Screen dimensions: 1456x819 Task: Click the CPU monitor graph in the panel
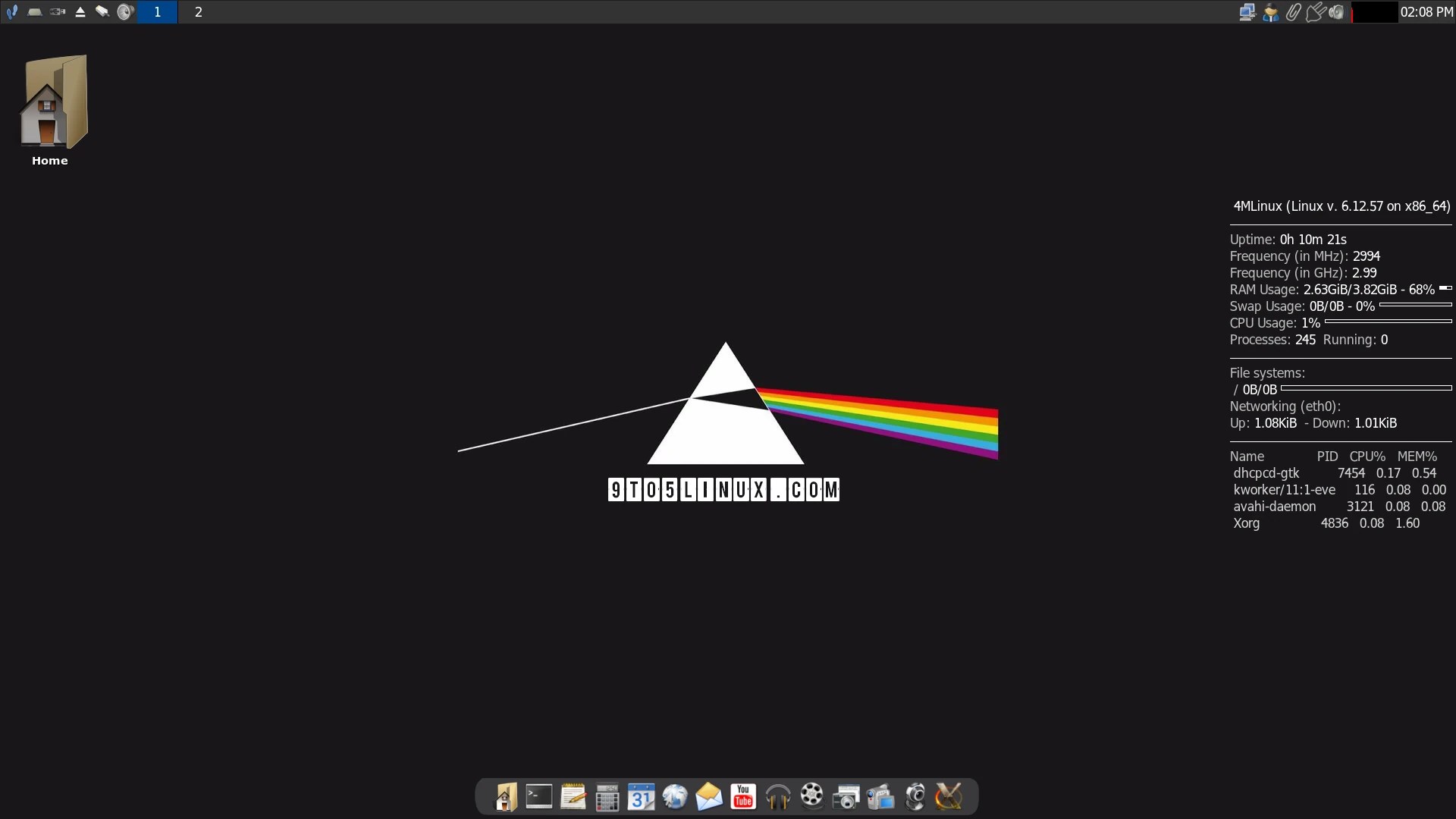(1374, 11)
